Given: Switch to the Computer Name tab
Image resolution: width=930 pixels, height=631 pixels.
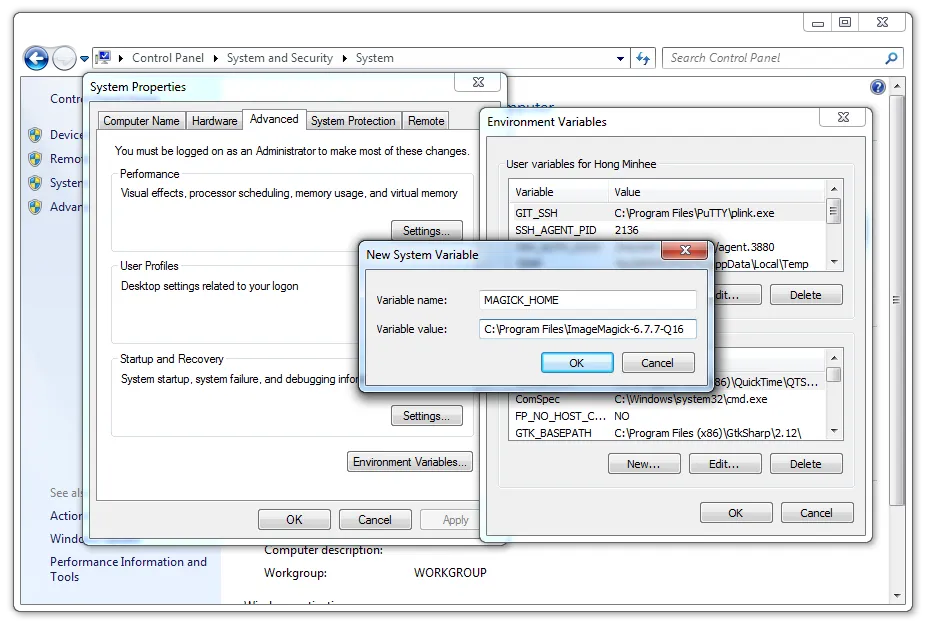Looking at the screenshot, I should 141,121.
